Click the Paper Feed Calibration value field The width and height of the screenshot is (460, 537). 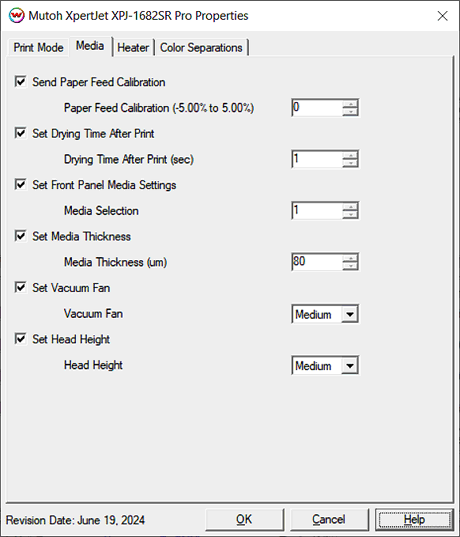[317, 108]
